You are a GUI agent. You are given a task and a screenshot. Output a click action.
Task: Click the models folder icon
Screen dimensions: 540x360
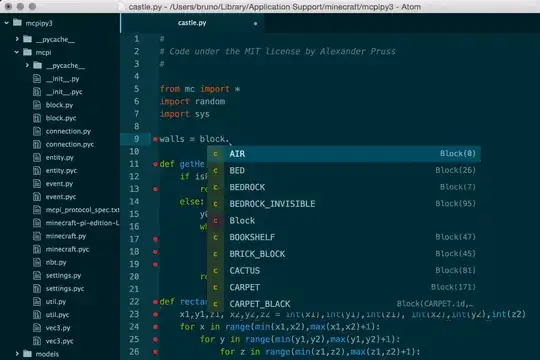point(28,354)
